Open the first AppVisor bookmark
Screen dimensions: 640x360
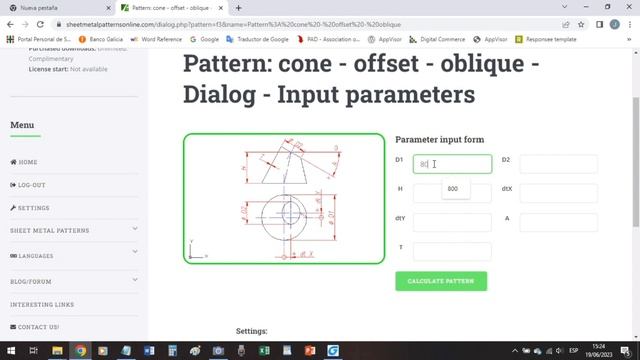(385, 39)
